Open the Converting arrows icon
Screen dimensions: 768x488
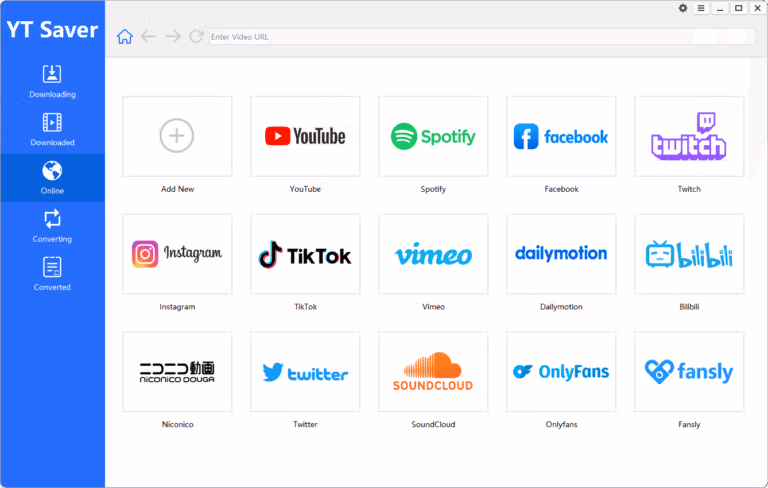(52, 219)
